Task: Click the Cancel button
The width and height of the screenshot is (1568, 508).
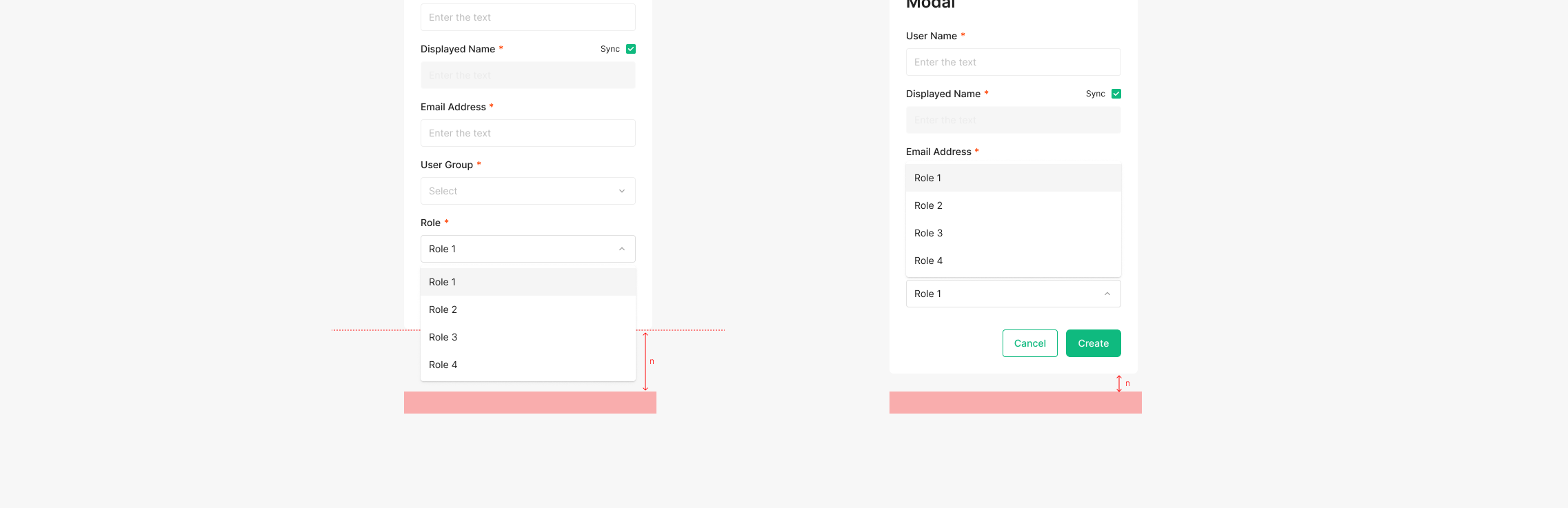Action: 1029,343
